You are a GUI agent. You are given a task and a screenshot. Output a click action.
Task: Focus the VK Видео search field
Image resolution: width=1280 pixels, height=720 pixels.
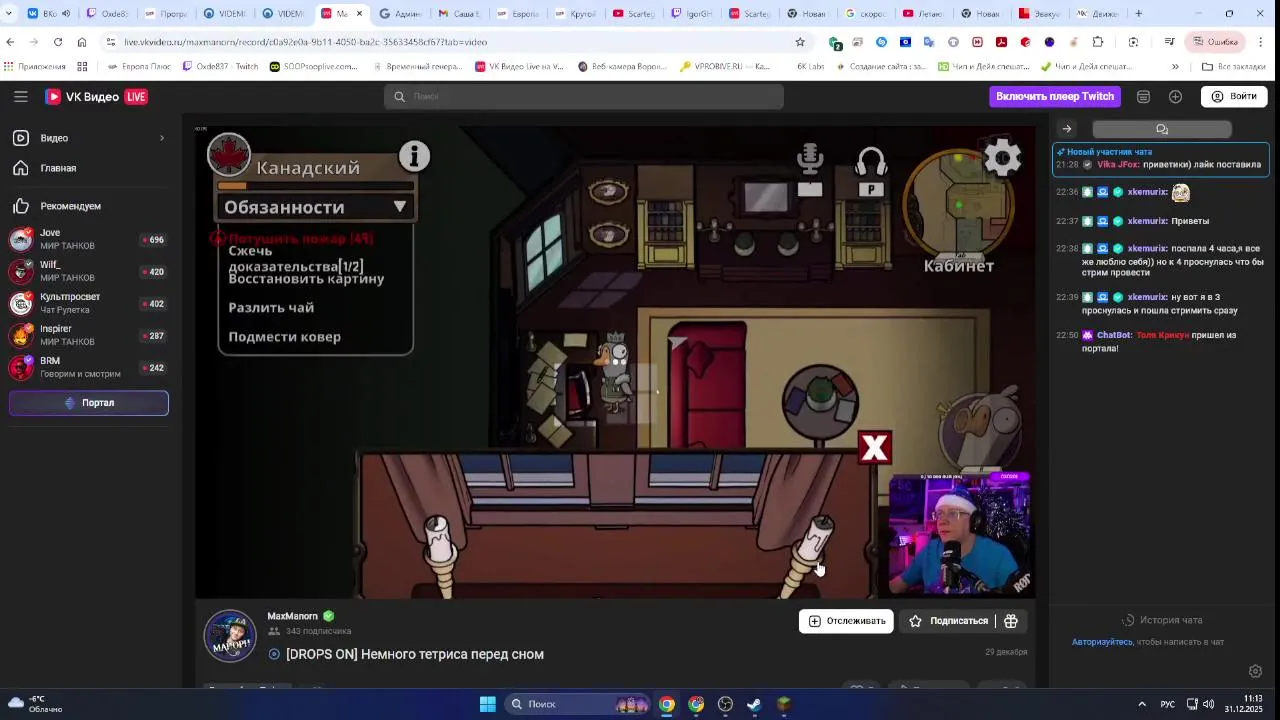[584, 96]
